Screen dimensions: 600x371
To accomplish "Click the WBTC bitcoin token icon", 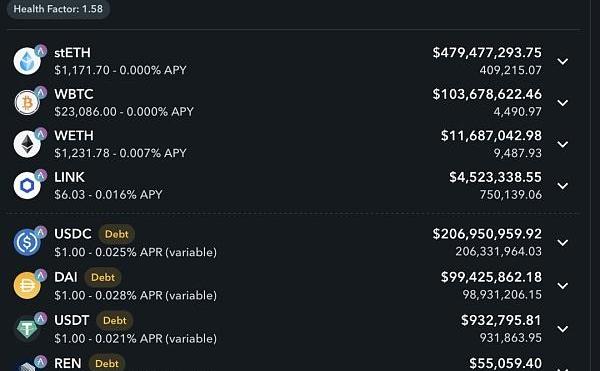I will coord(27,103).
